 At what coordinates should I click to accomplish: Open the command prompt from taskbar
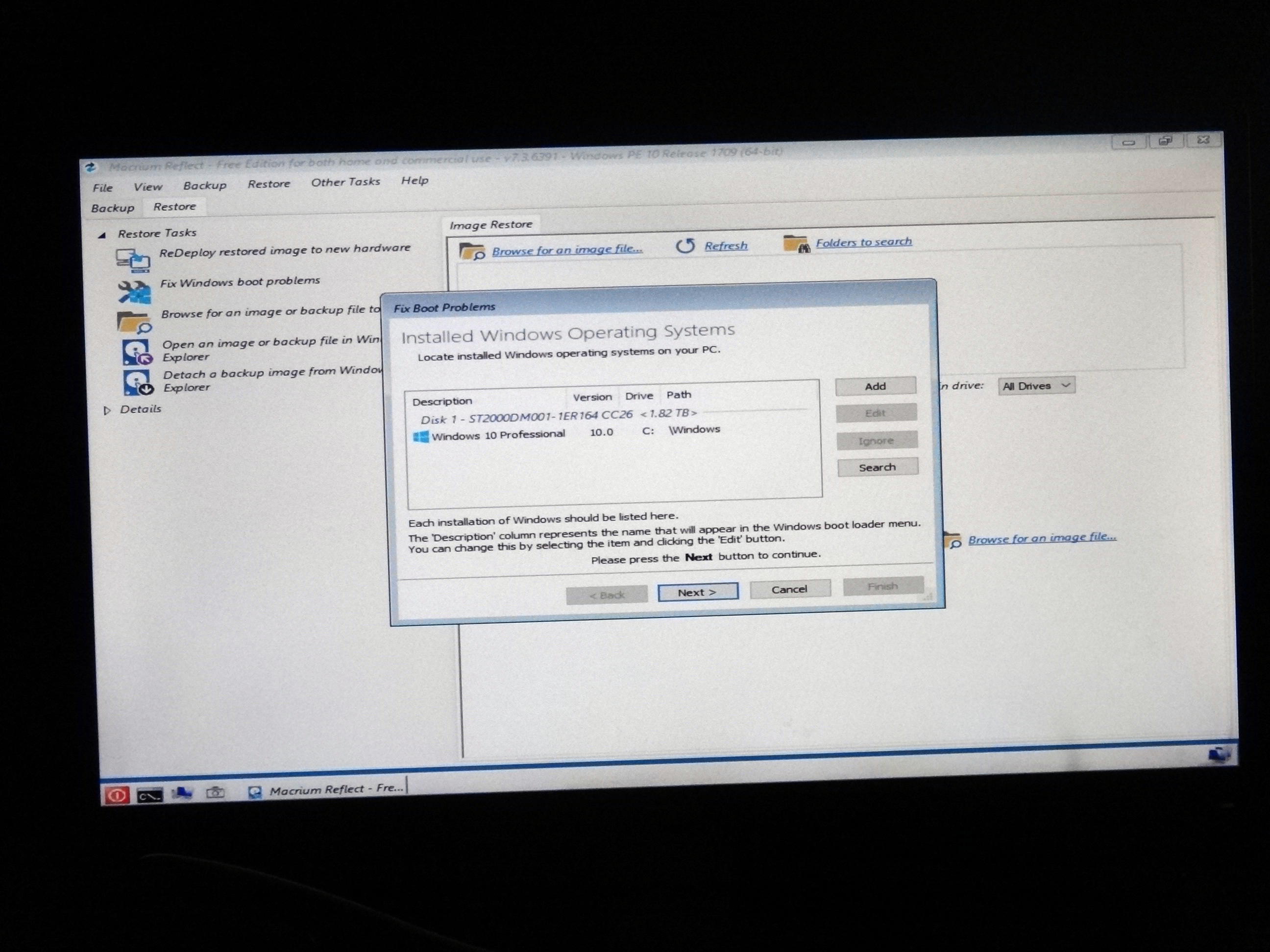pyautogui.click(x=149, y=795)
